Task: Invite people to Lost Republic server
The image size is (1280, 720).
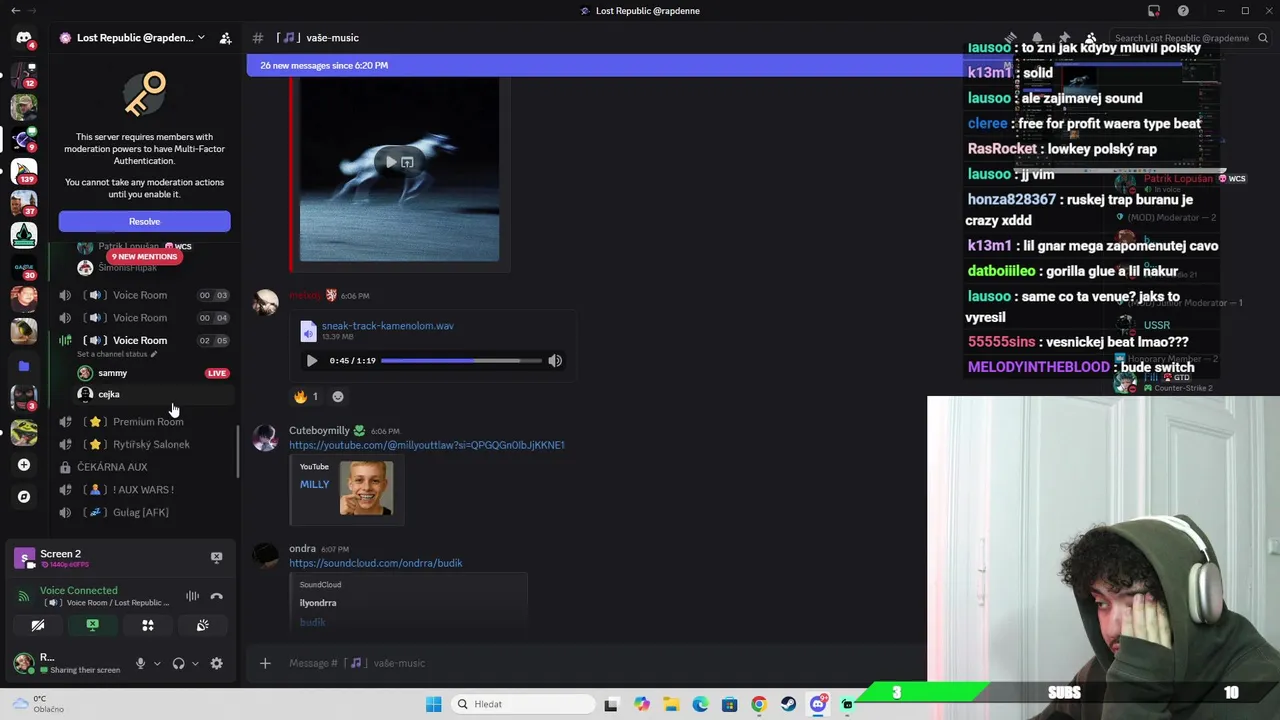Action: click(225, 38)
